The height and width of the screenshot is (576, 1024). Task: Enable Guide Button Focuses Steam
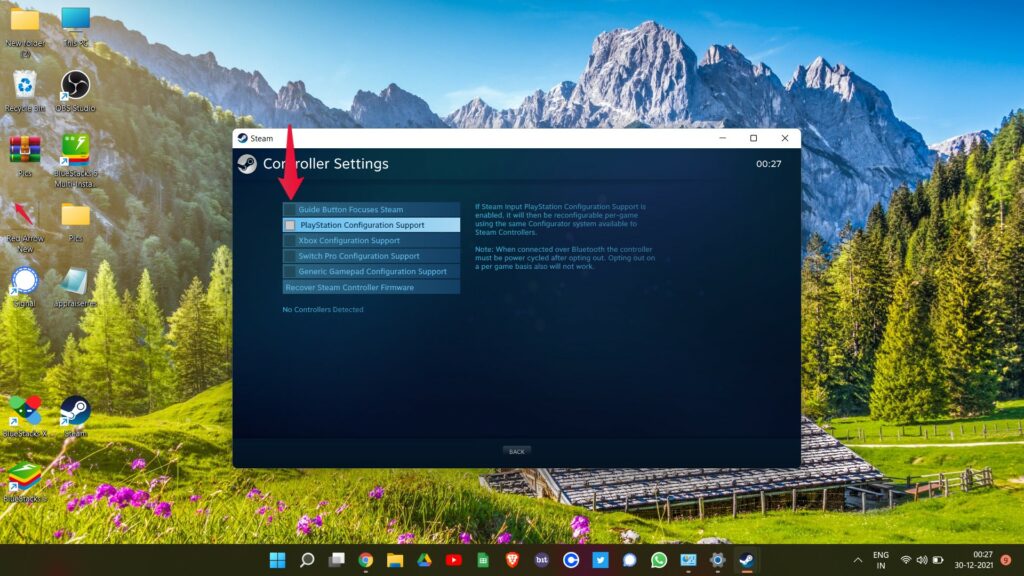point(370,209)
